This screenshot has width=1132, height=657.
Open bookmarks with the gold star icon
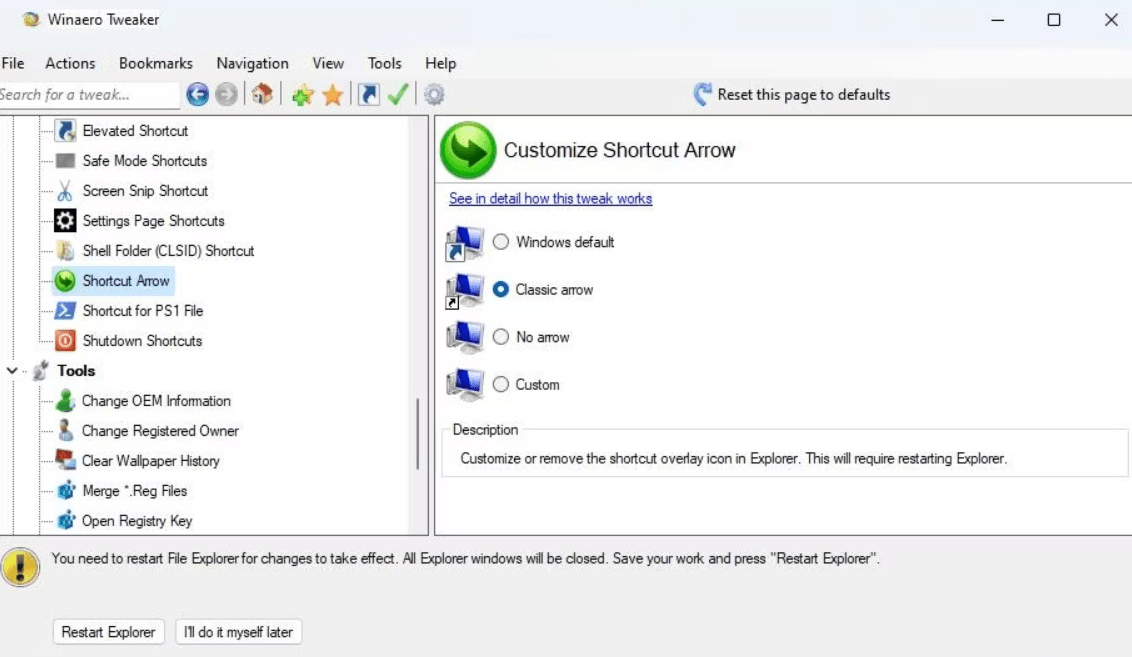click(333, 95)
